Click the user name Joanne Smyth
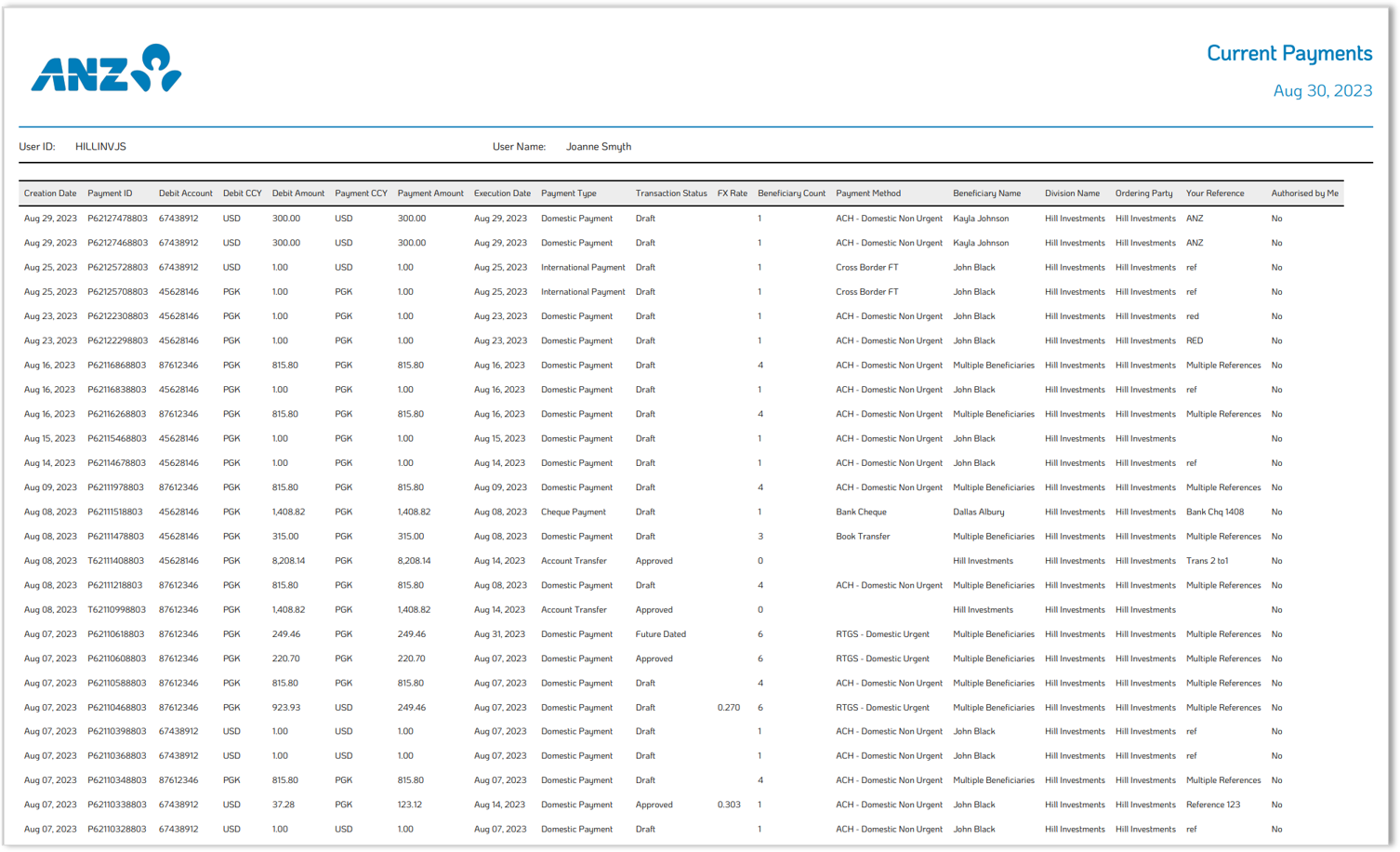The height and width of the screenshot is (852, 1400). click(x=599, y=146)
